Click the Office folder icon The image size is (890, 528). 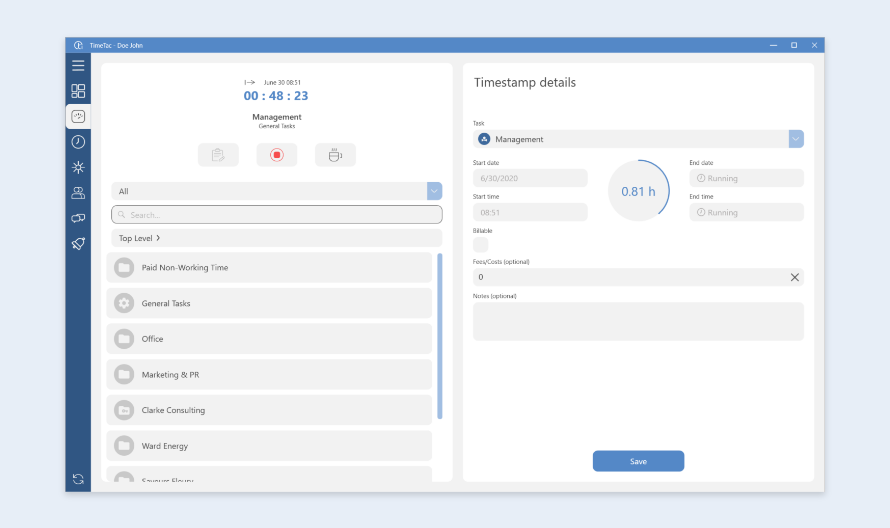124,339
